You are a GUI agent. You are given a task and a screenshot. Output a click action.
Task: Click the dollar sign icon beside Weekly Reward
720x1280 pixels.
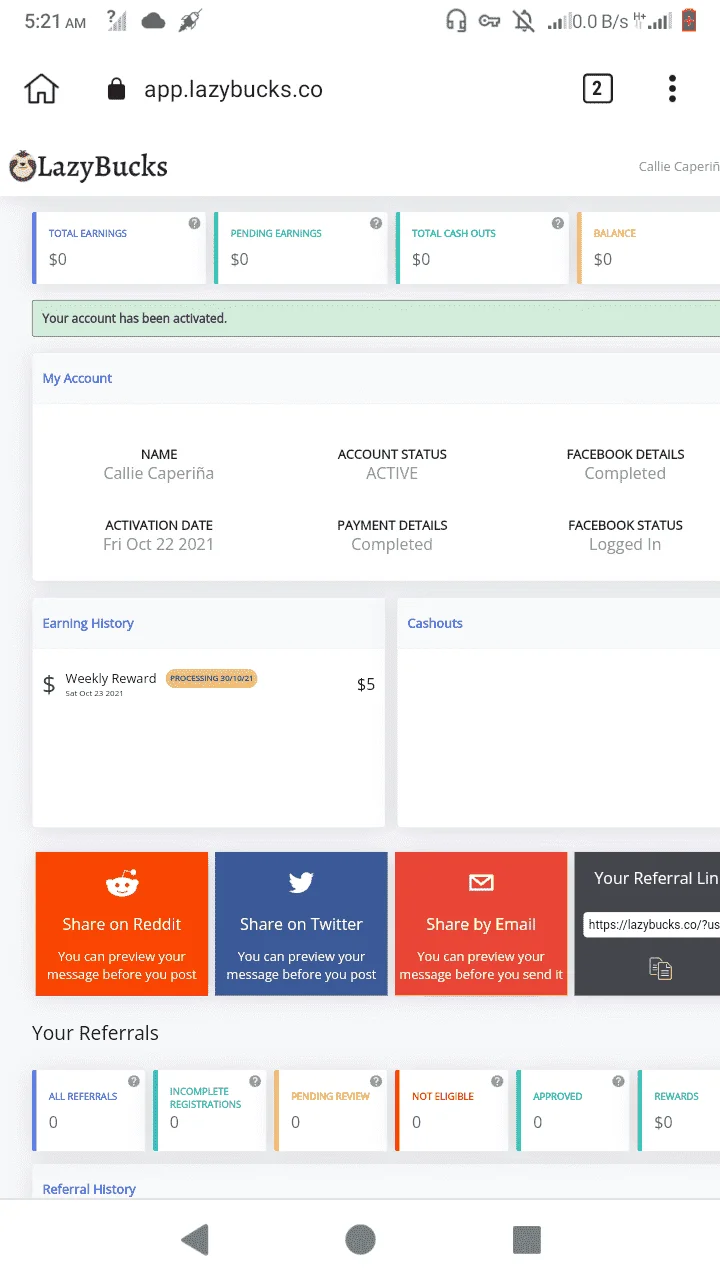49,685
